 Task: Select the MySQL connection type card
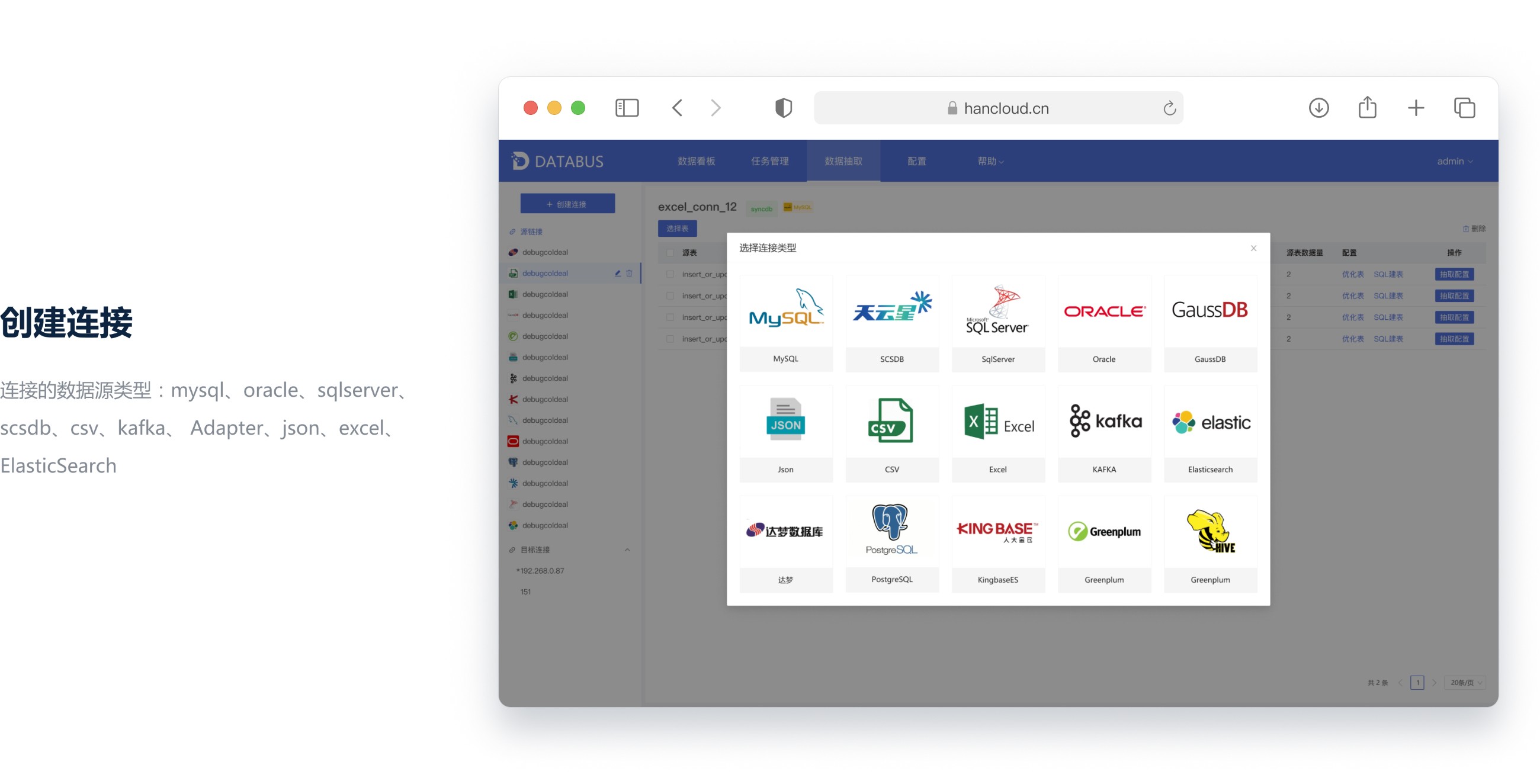coord(785,323)
